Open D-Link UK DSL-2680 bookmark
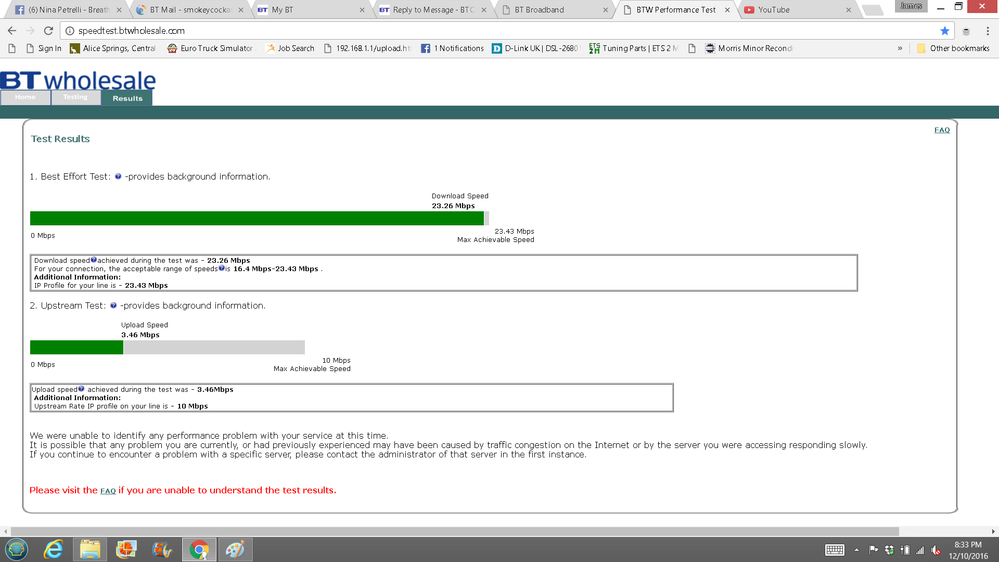Viewport: 999px width, 562px height. pyautogui.click(x=535, y=48)
